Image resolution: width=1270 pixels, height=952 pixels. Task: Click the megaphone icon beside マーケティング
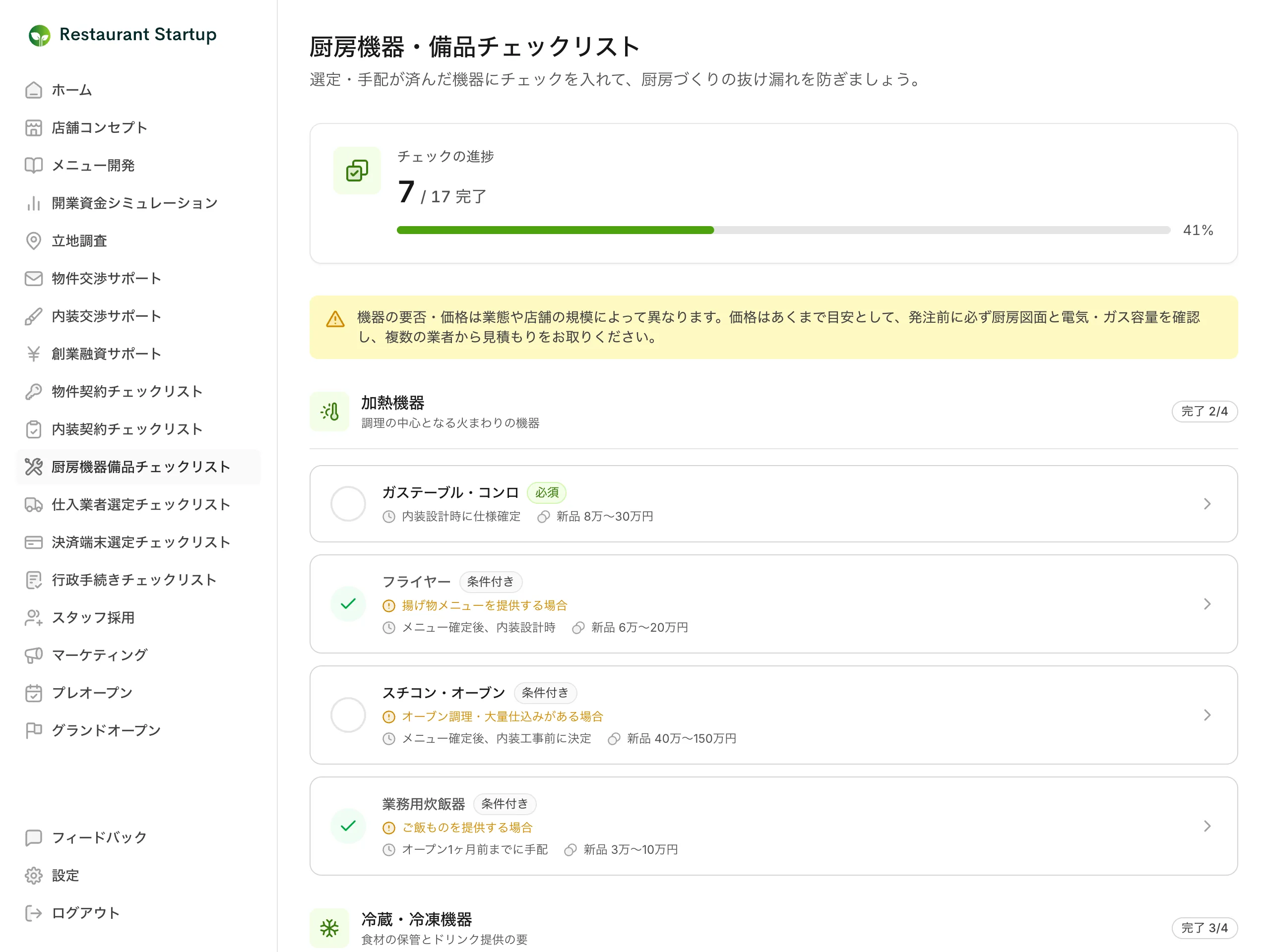pos(34,655)
